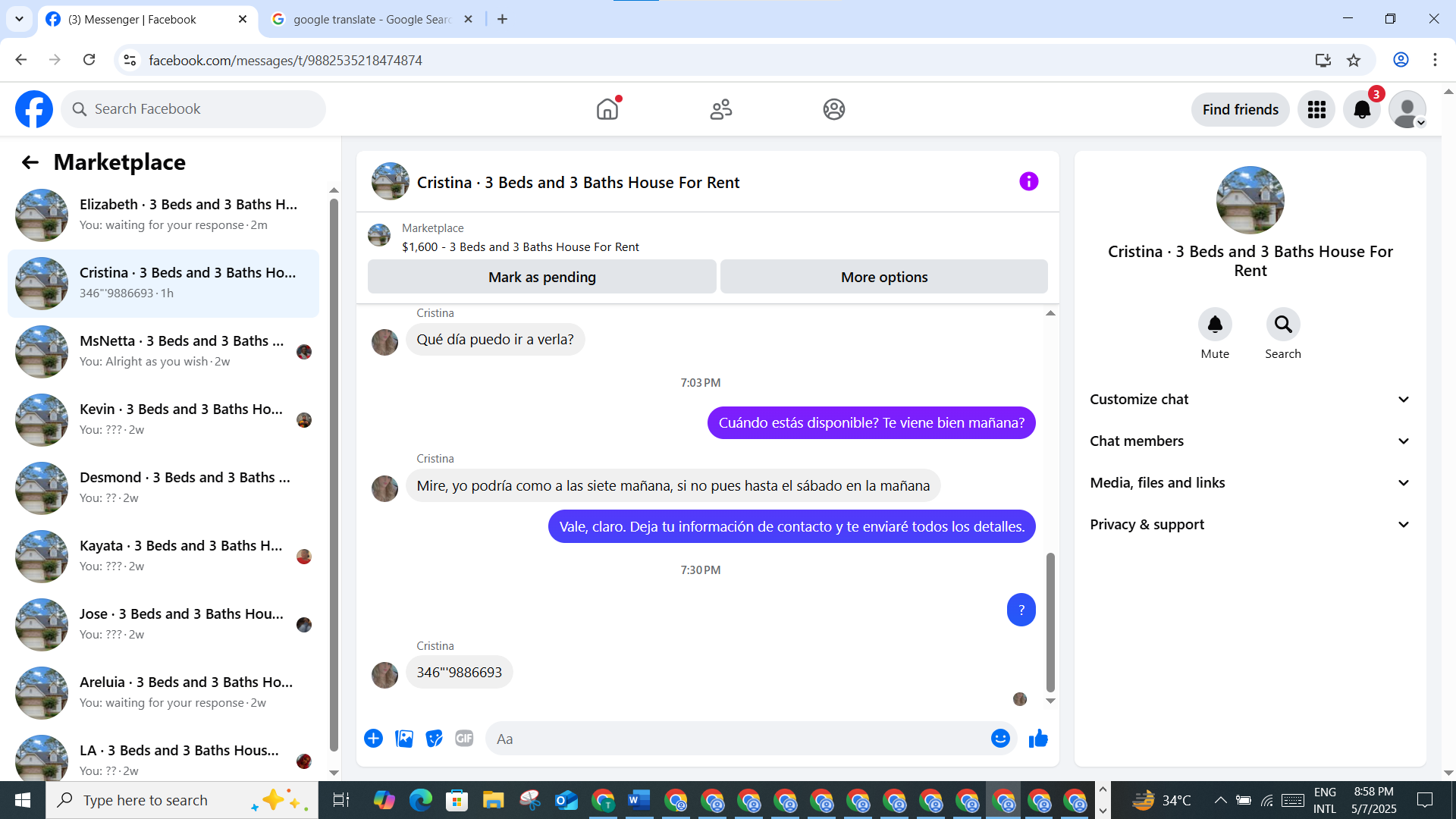Screen dimensions: 1456x819
Task: Click the purple conversation info icon
Action: click(x=1028, y=182)
